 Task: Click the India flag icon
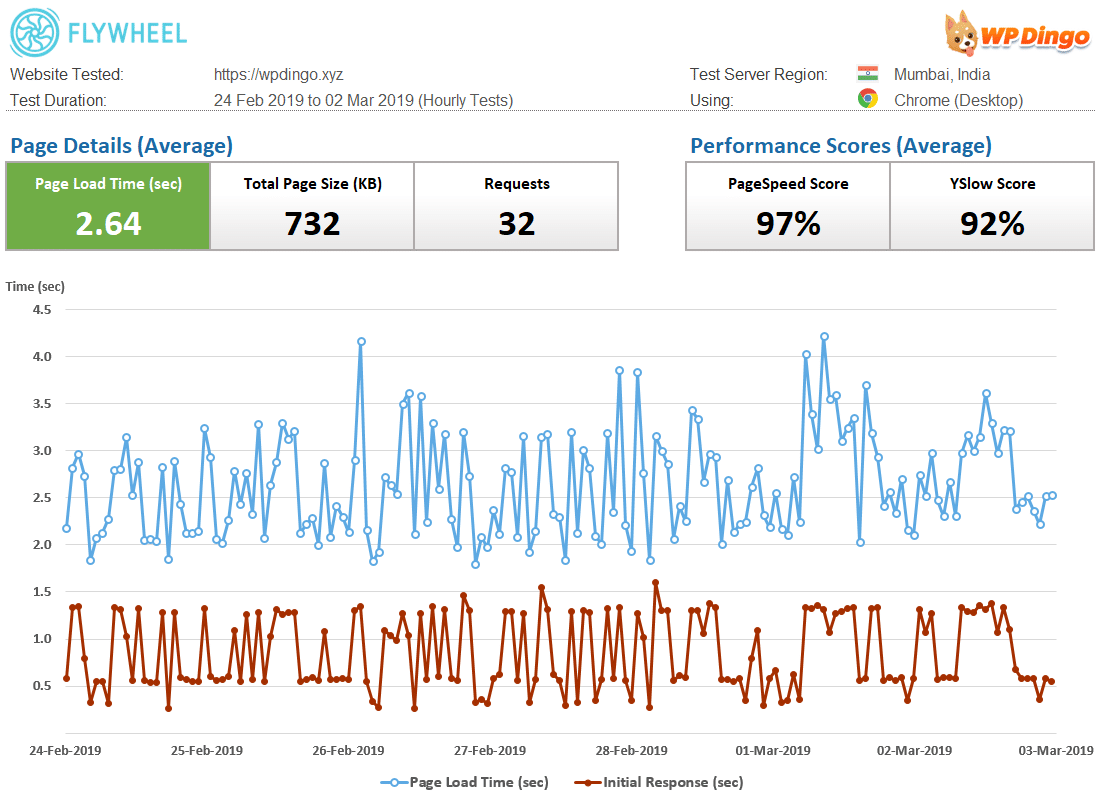coord(867,74)
